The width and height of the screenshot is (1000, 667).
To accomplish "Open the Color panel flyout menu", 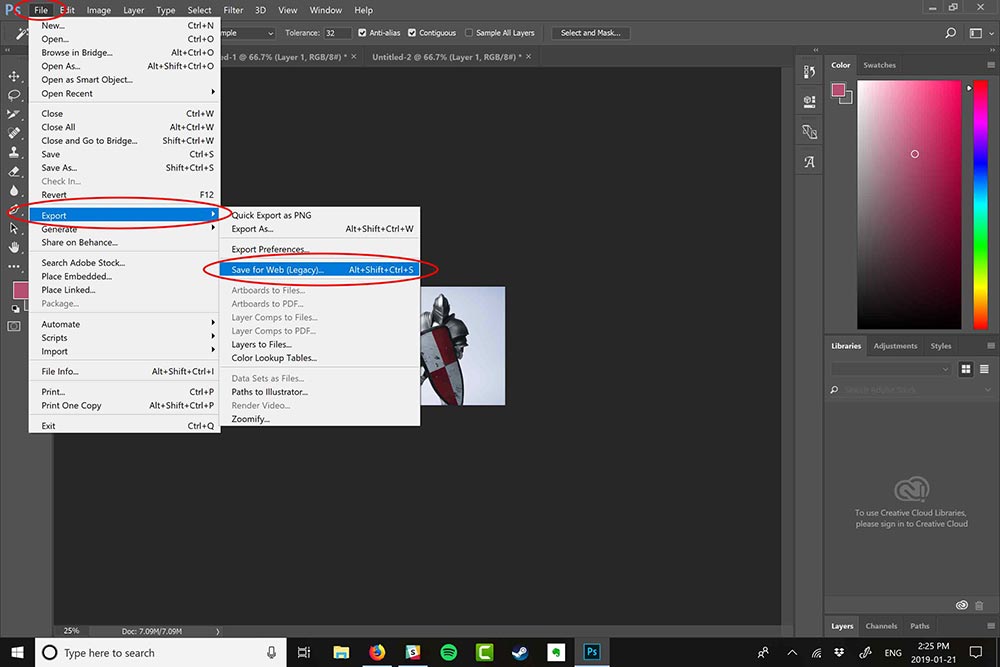I will click(990, 65).
